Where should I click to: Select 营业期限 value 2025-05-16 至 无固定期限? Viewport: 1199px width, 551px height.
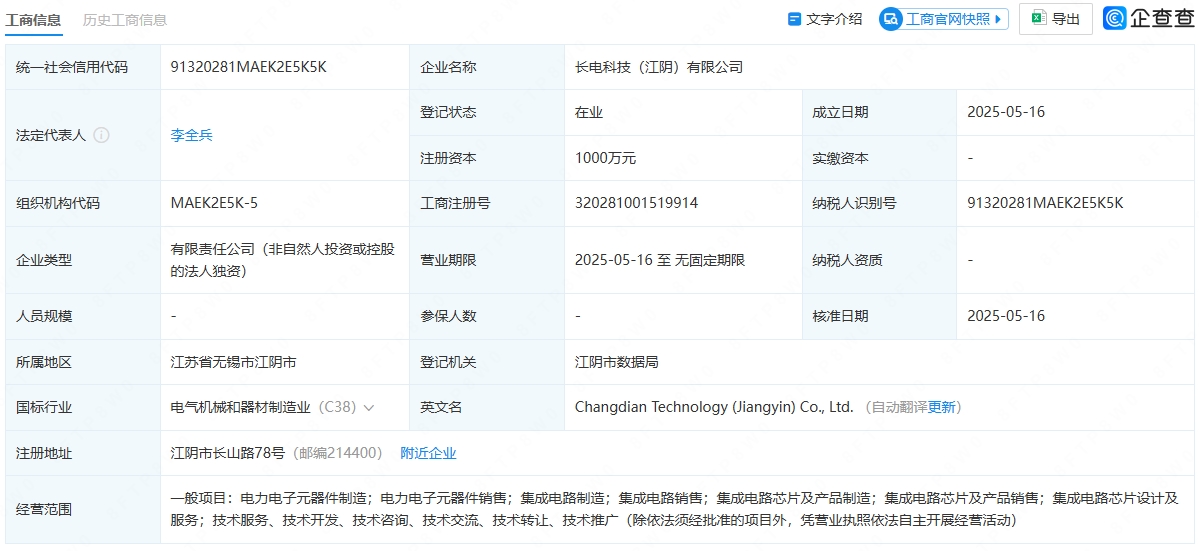tap(660, 260)
